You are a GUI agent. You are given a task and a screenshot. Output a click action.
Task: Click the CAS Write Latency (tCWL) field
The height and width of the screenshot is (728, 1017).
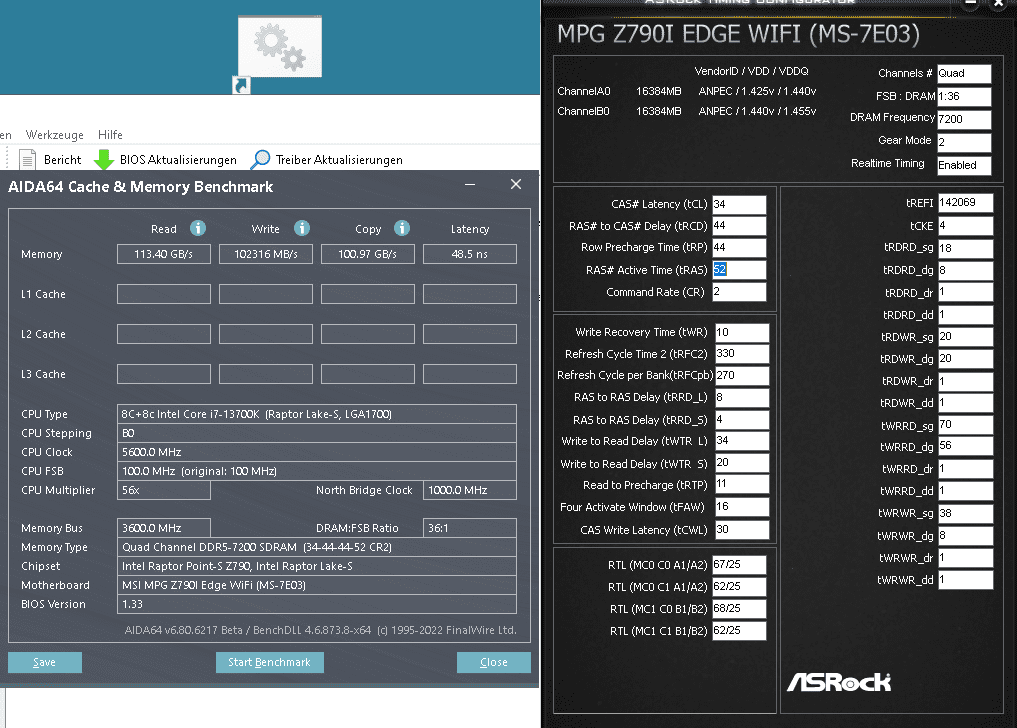coord(742,529)
